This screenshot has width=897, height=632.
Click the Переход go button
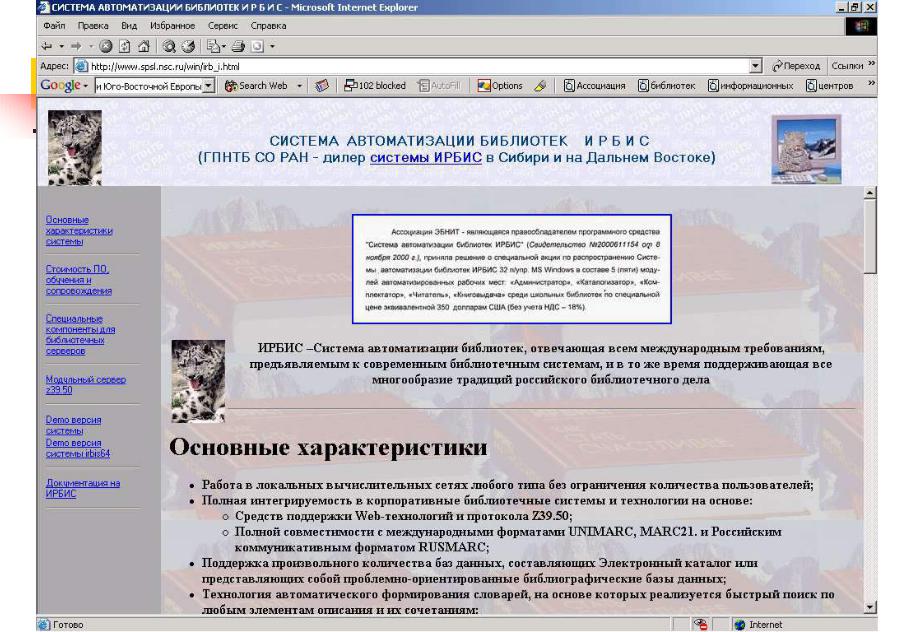pos(796,66)
